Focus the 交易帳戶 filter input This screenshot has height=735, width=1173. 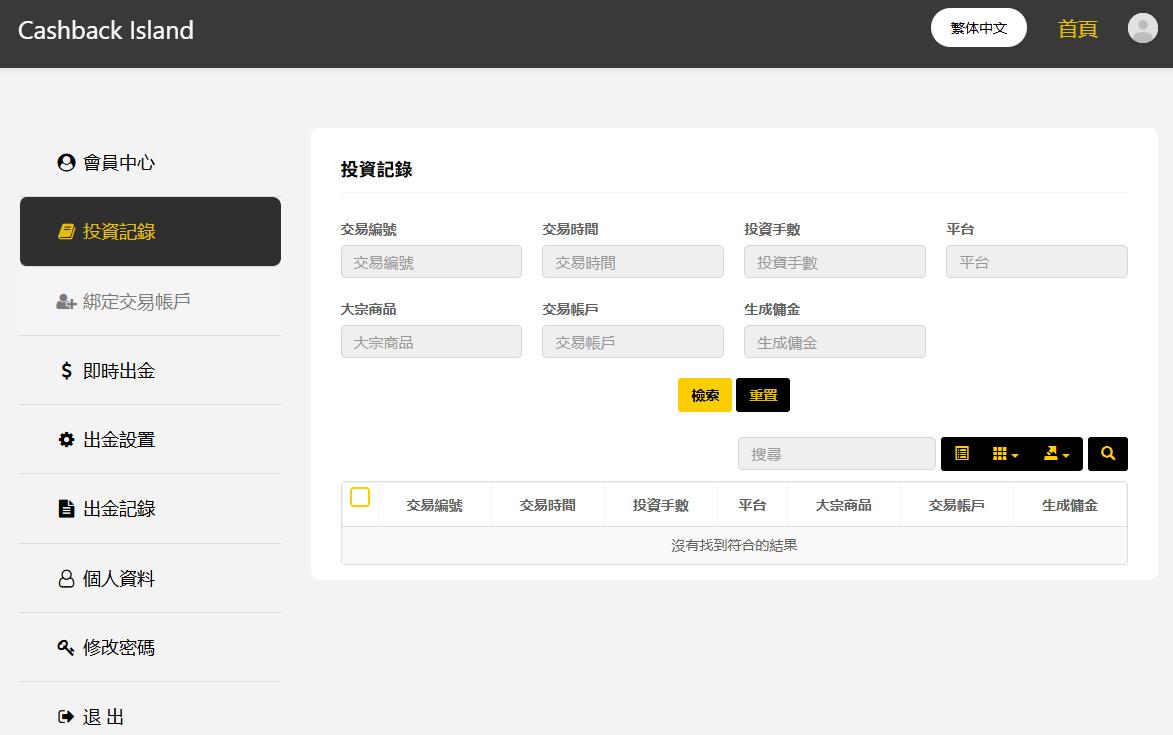coord(633,342)
